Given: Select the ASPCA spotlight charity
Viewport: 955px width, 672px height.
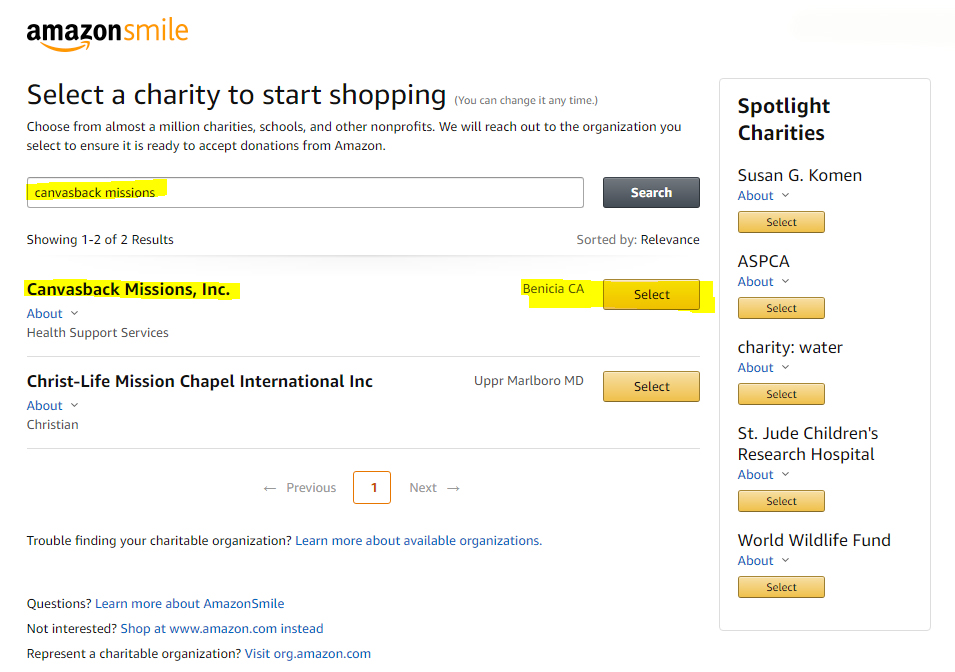Looking at the screenshot, I should [x=781, y=308].
